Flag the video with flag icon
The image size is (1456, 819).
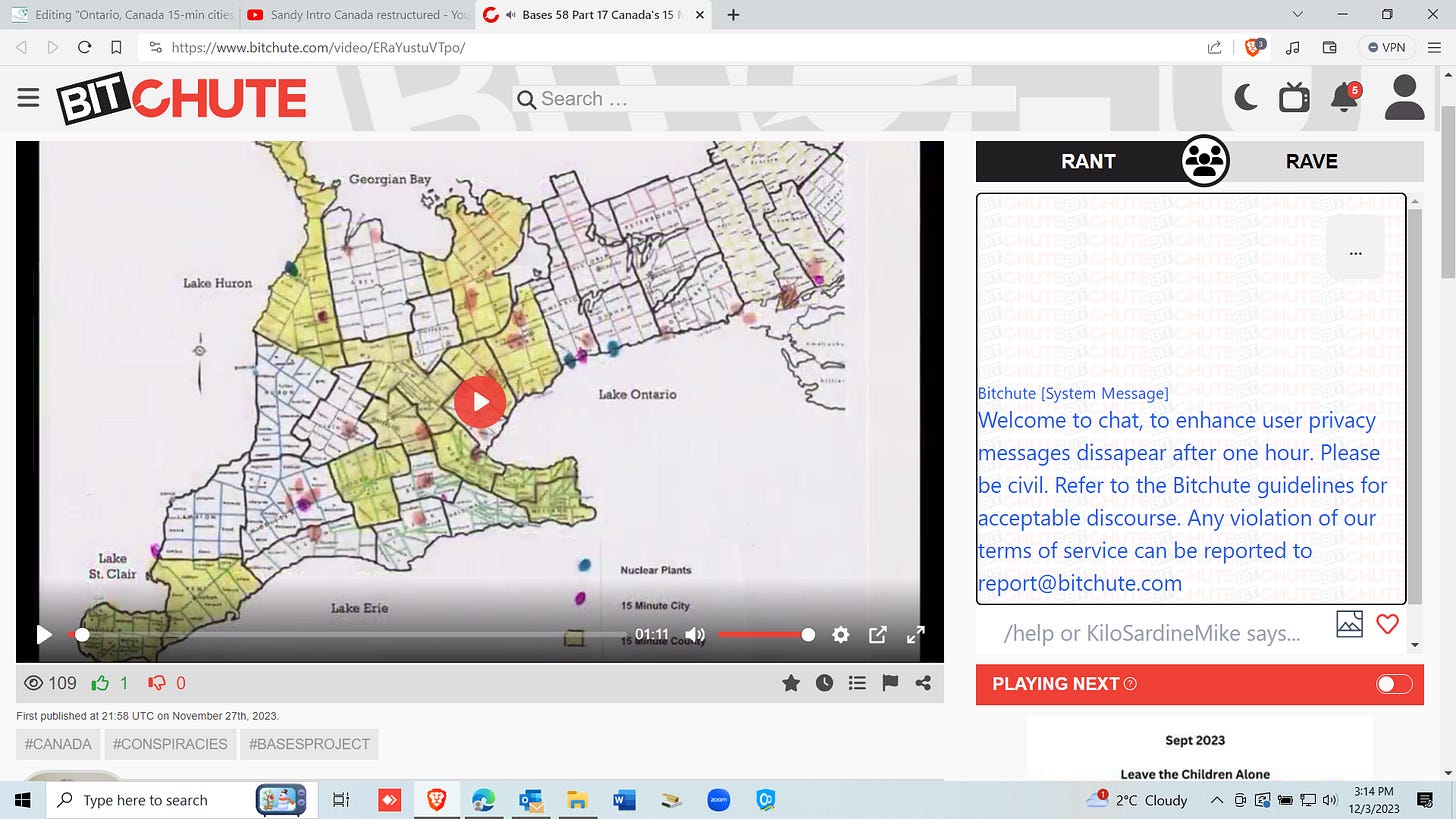pos(890,683)
